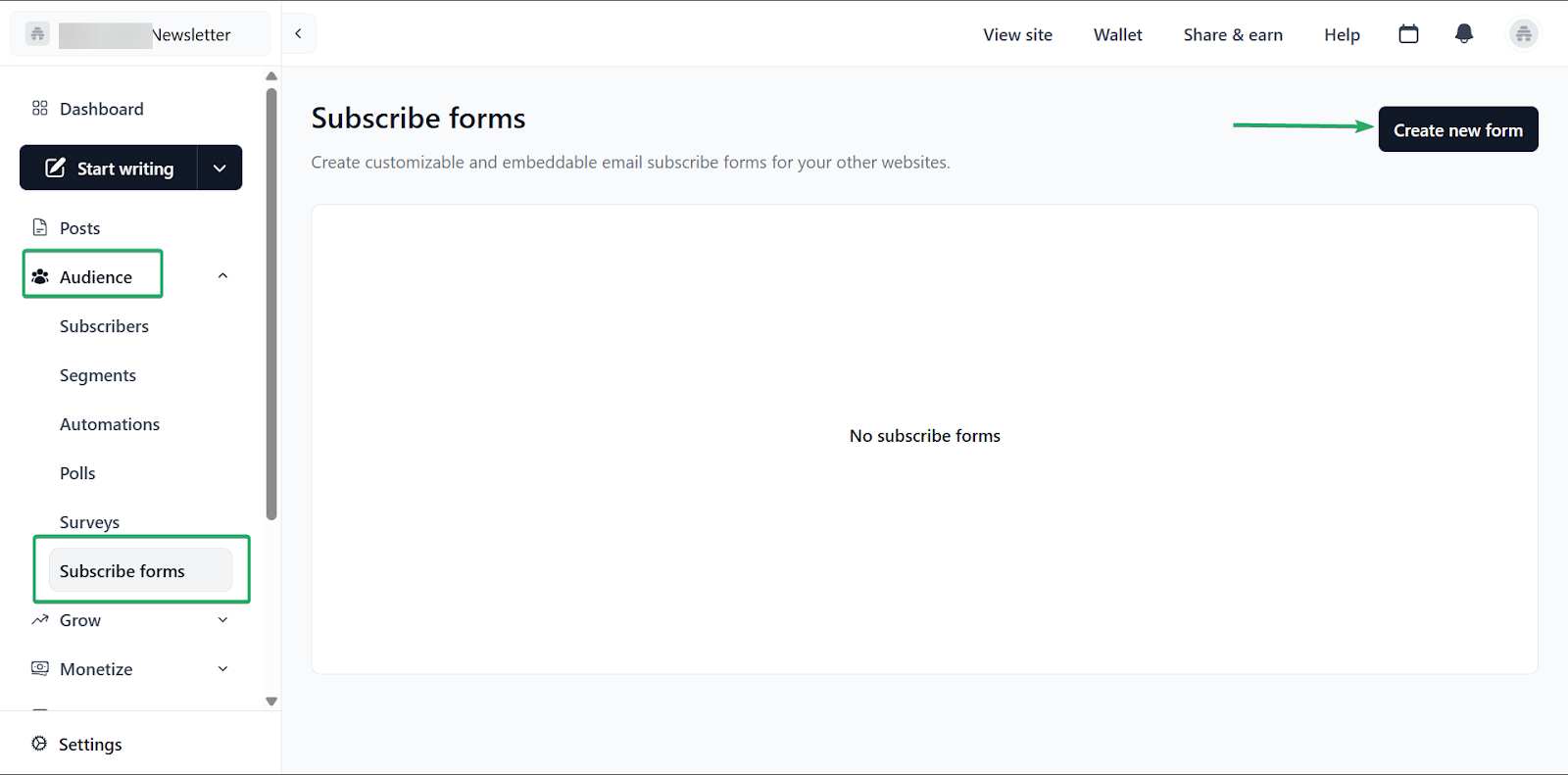Click the Grow trend-line icon
The width and height of the screenshot is (1568, 775).
coord(40,619)
